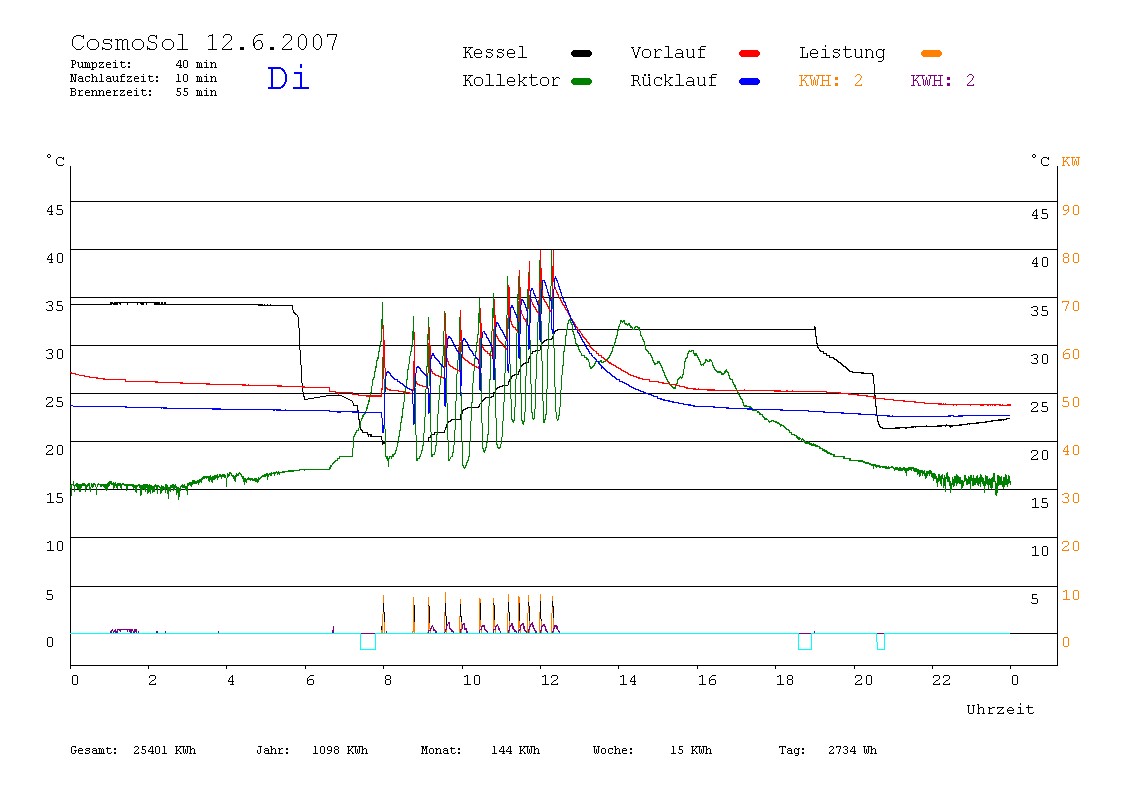The height and width of the screenshot is (812, 1148).
Task: Click the '55 min' Brennerzeit value
Action: [x=196, y=92]
